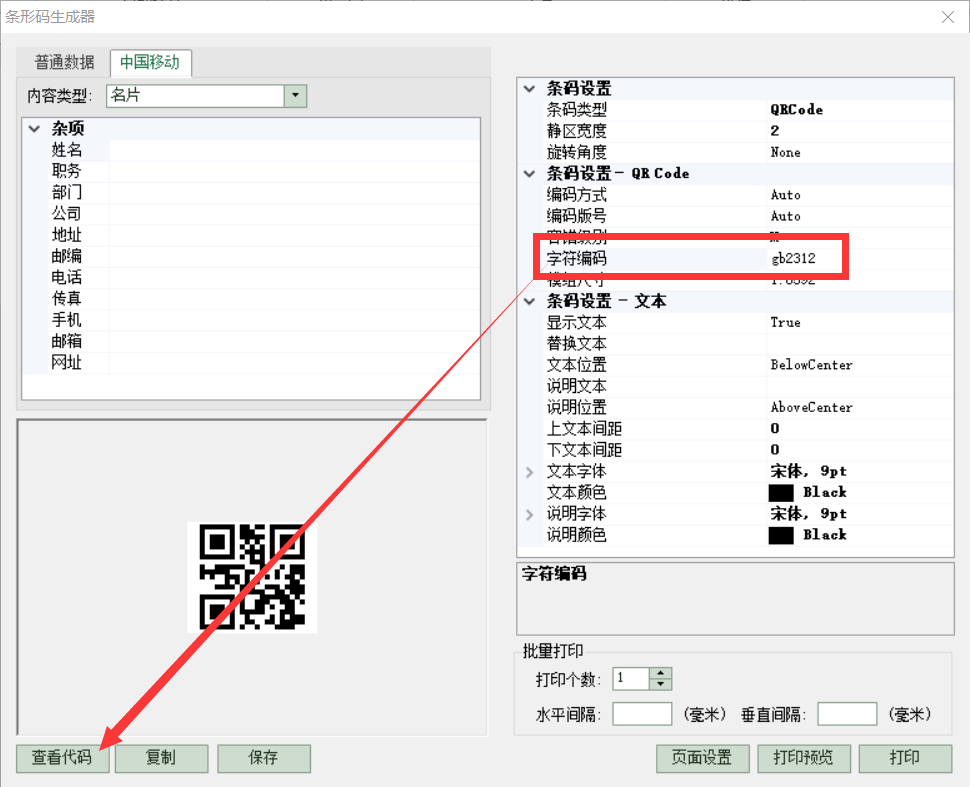Click the 公司 value field
The height and width of the screenshot is (787, 970).
294,214
